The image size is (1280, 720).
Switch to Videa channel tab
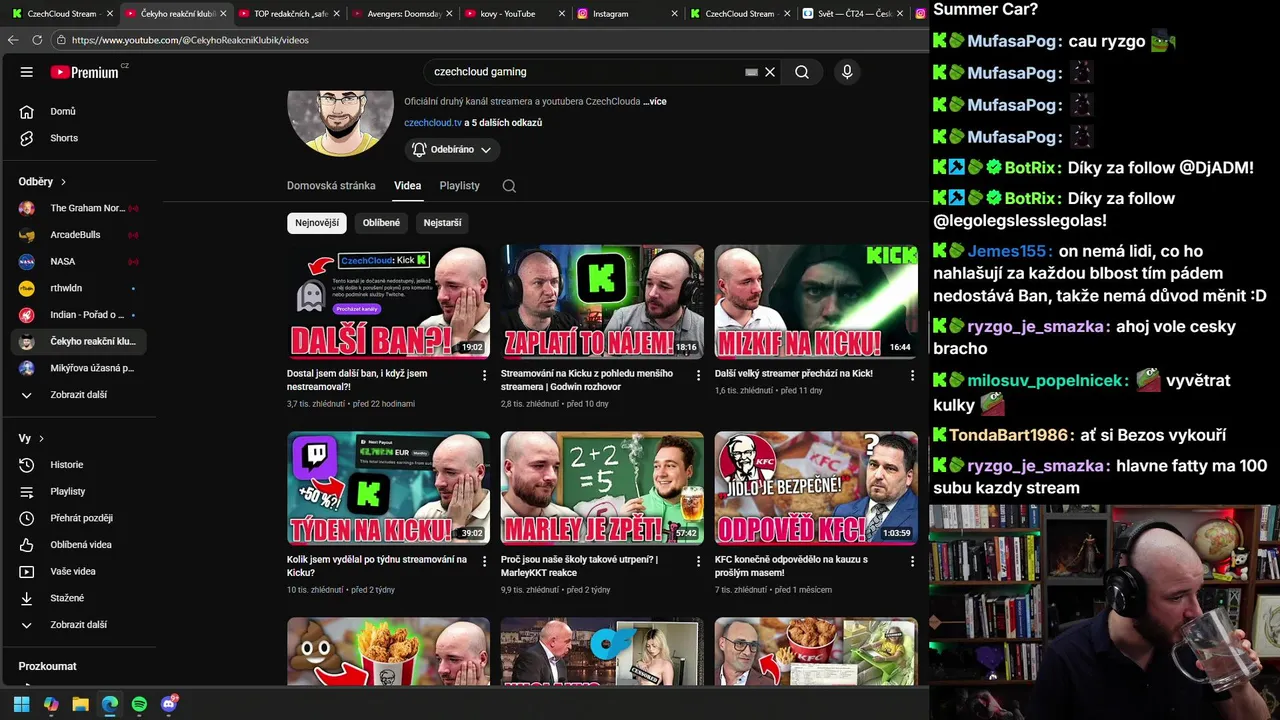[407, 186]
